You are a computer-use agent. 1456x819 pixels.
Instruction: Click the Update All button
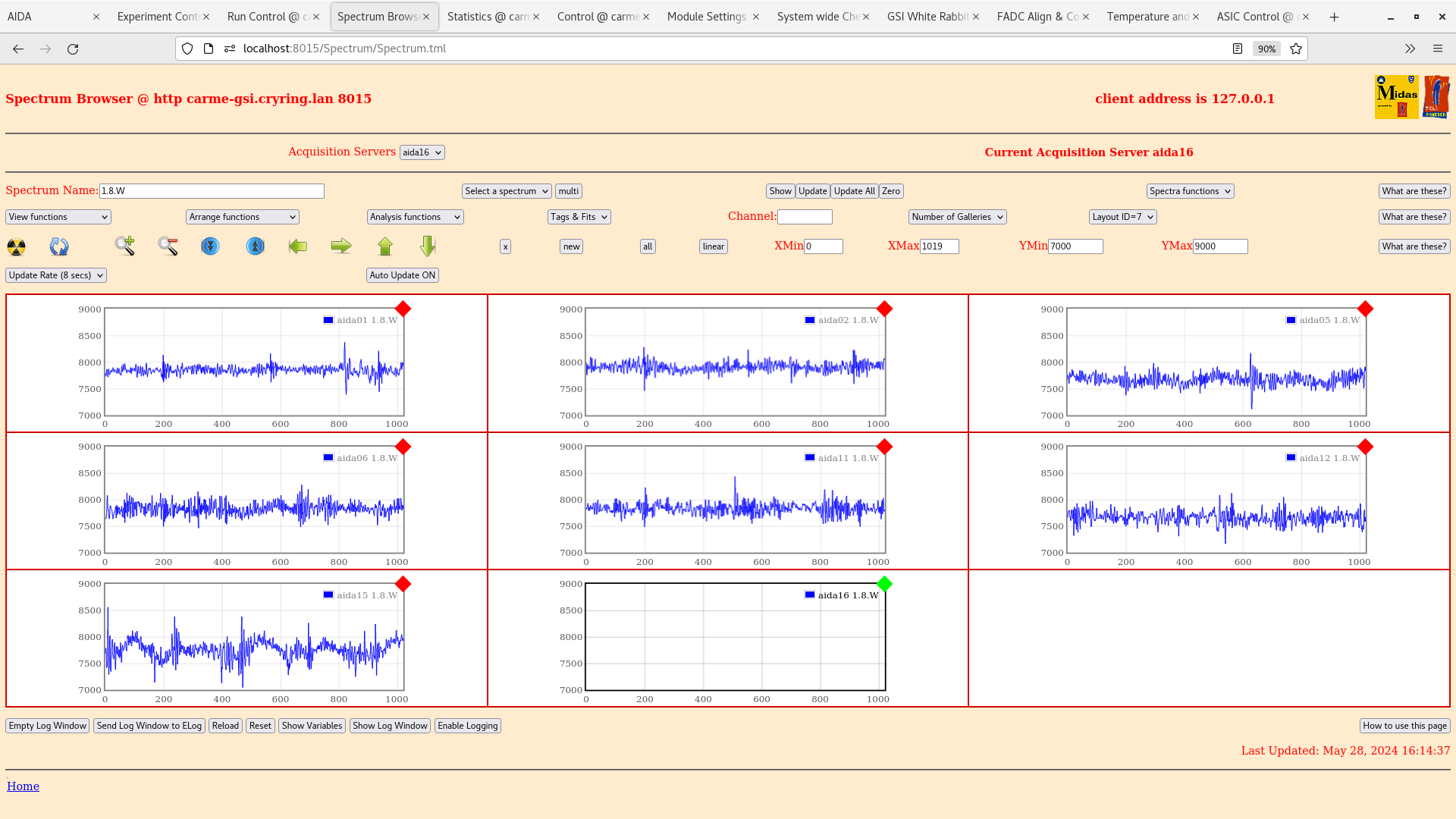(x=854, y=190)
